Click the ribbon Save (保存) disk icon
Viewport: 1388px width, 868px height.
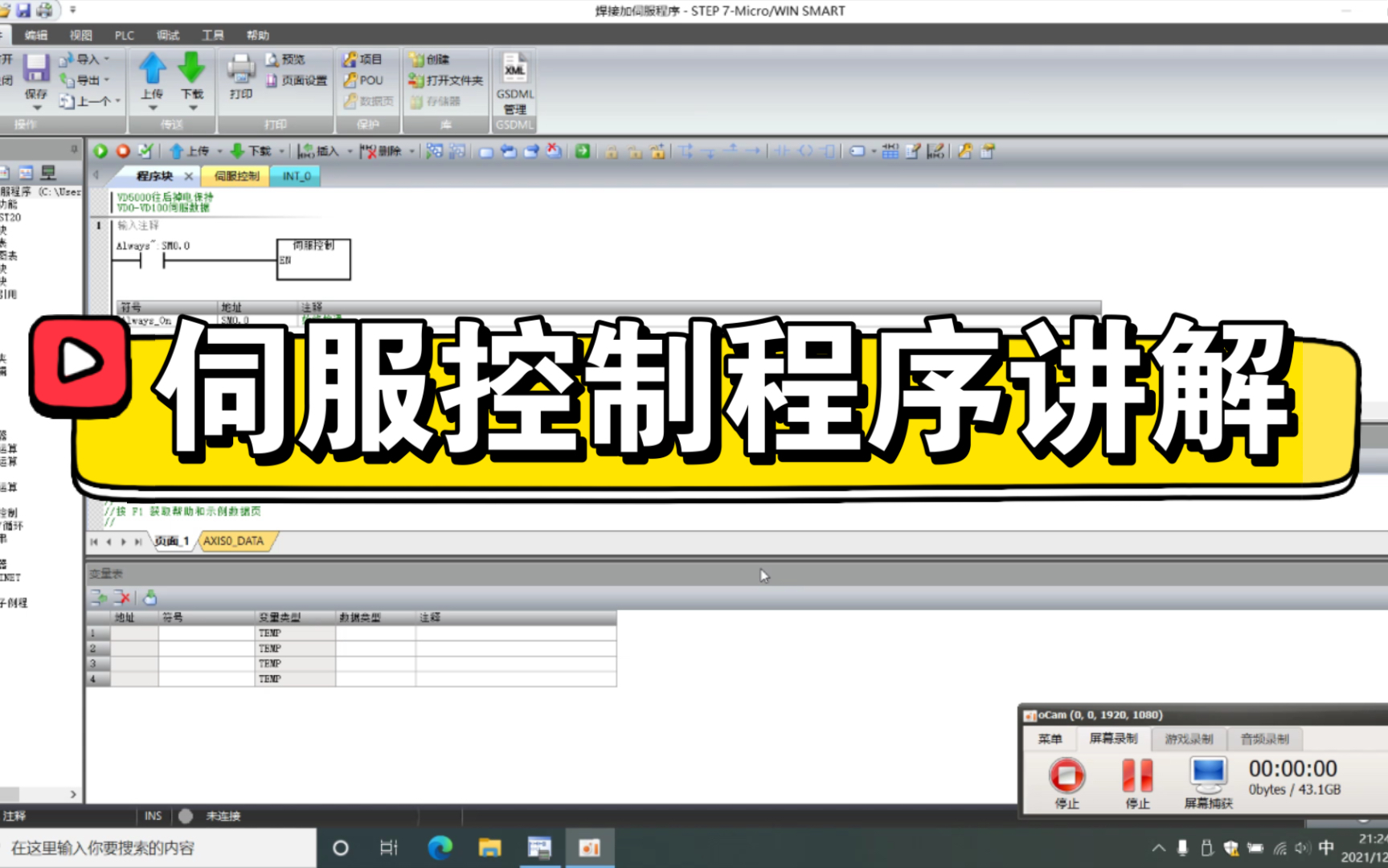(x=36, y=68)
